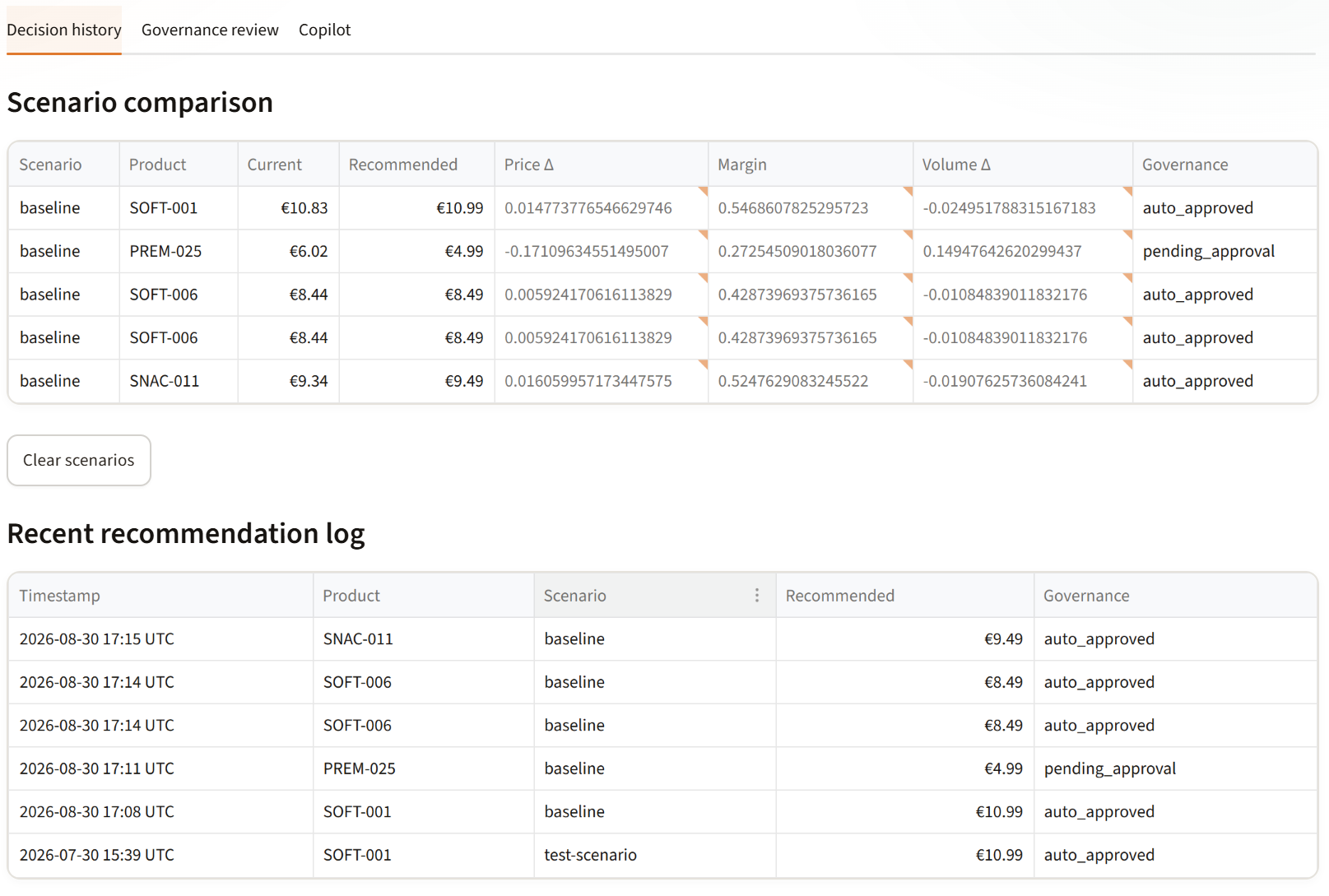This screenshot has width=1329, height=896.
Task: Switch to the Decision history tab
Action: point(64,30)
